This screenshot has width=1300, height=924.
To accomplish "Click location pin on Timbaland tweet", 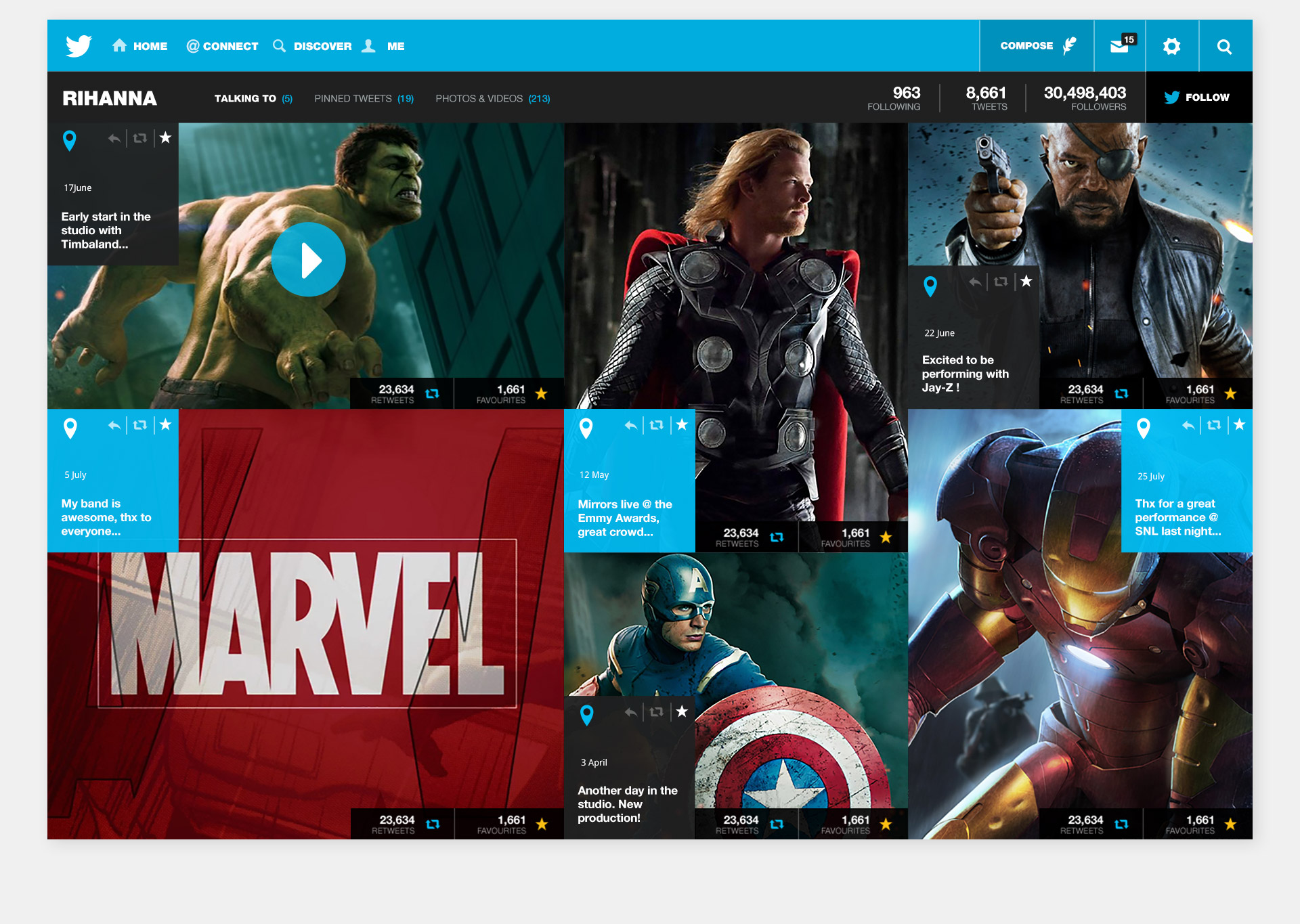I will click(69, 140).
